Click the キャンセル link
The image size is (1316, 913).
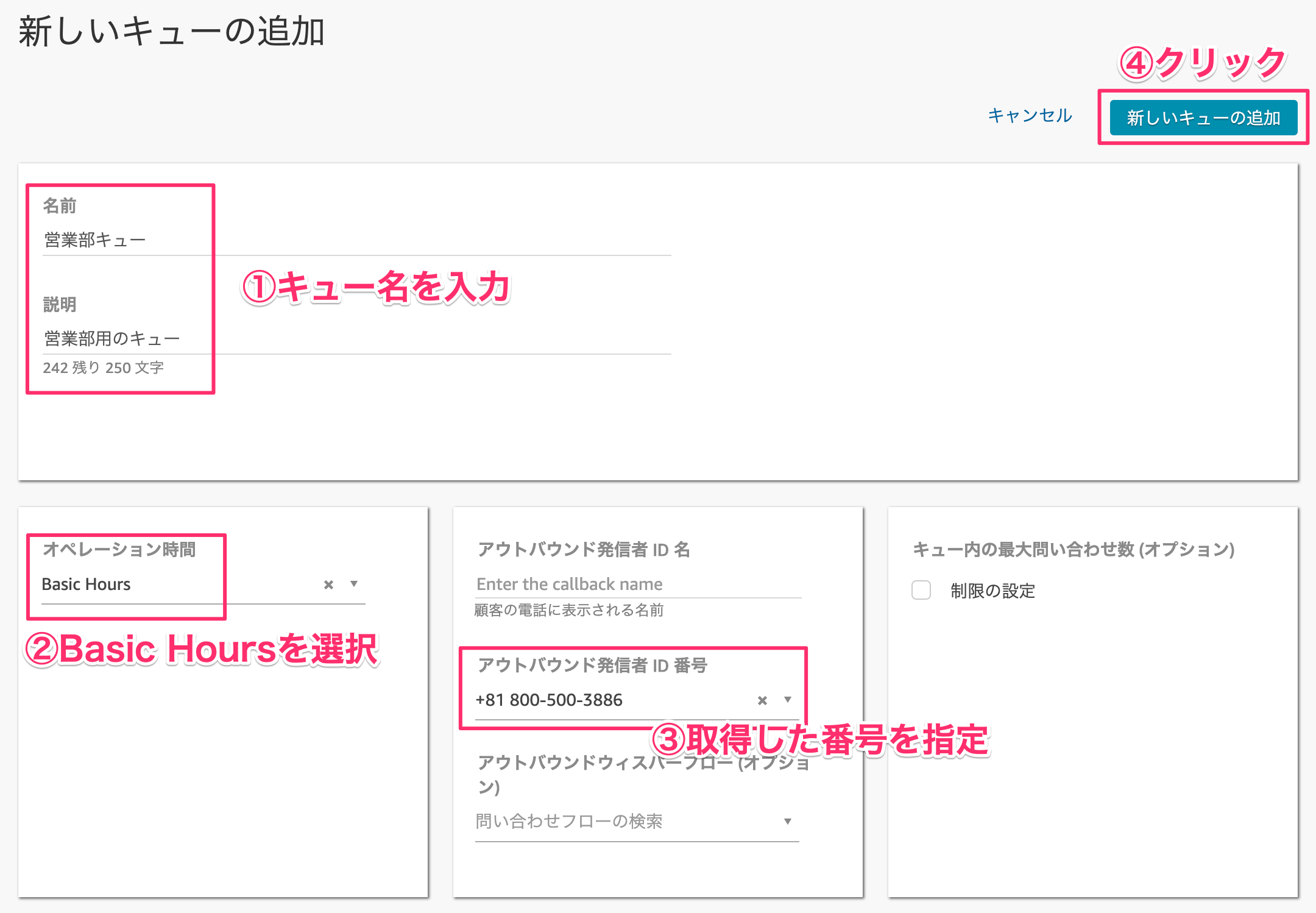click(x=1030, y=116)
